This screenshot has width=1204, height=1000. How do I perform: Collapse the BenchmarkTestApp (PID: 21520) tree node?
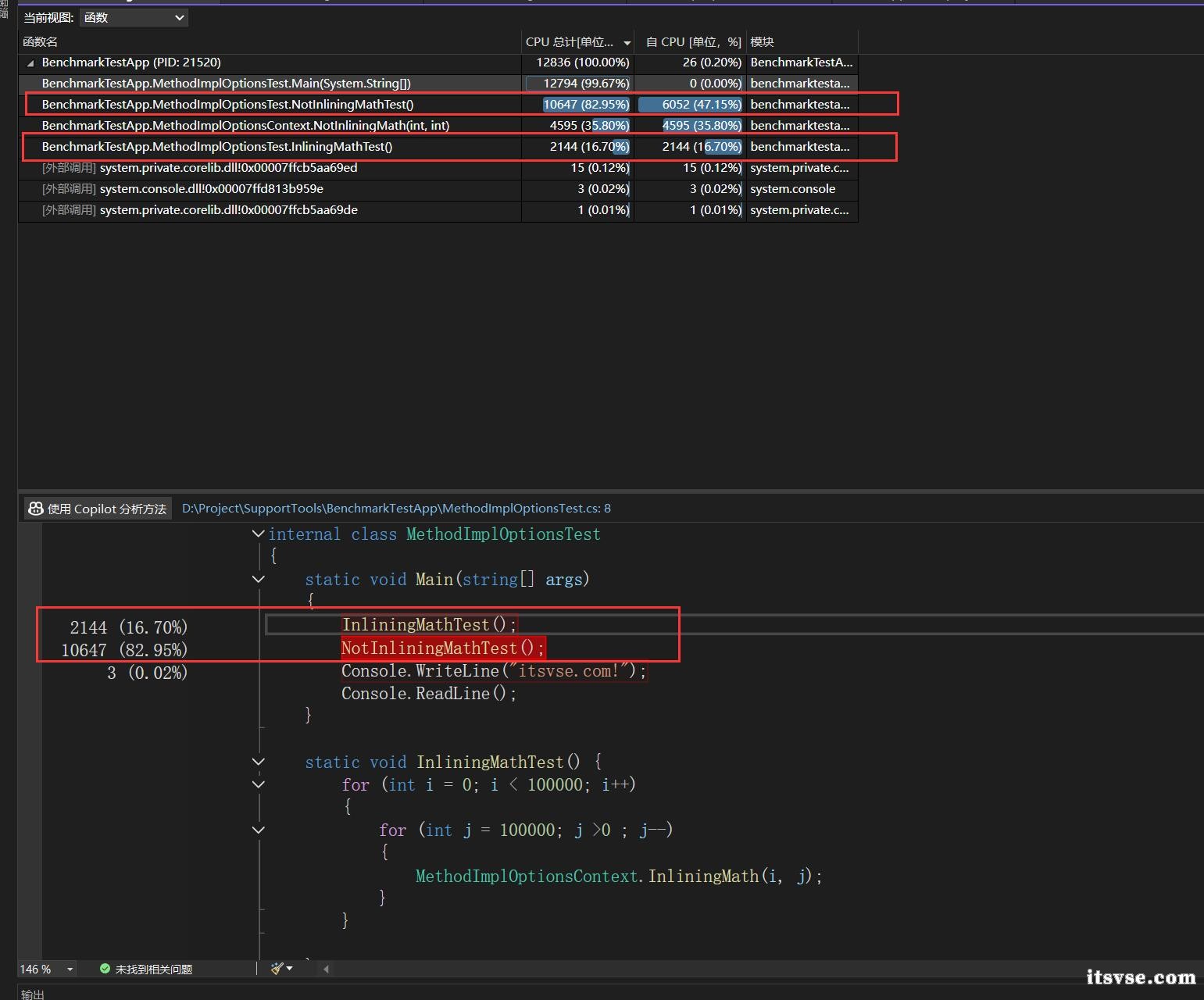[30, 62]
